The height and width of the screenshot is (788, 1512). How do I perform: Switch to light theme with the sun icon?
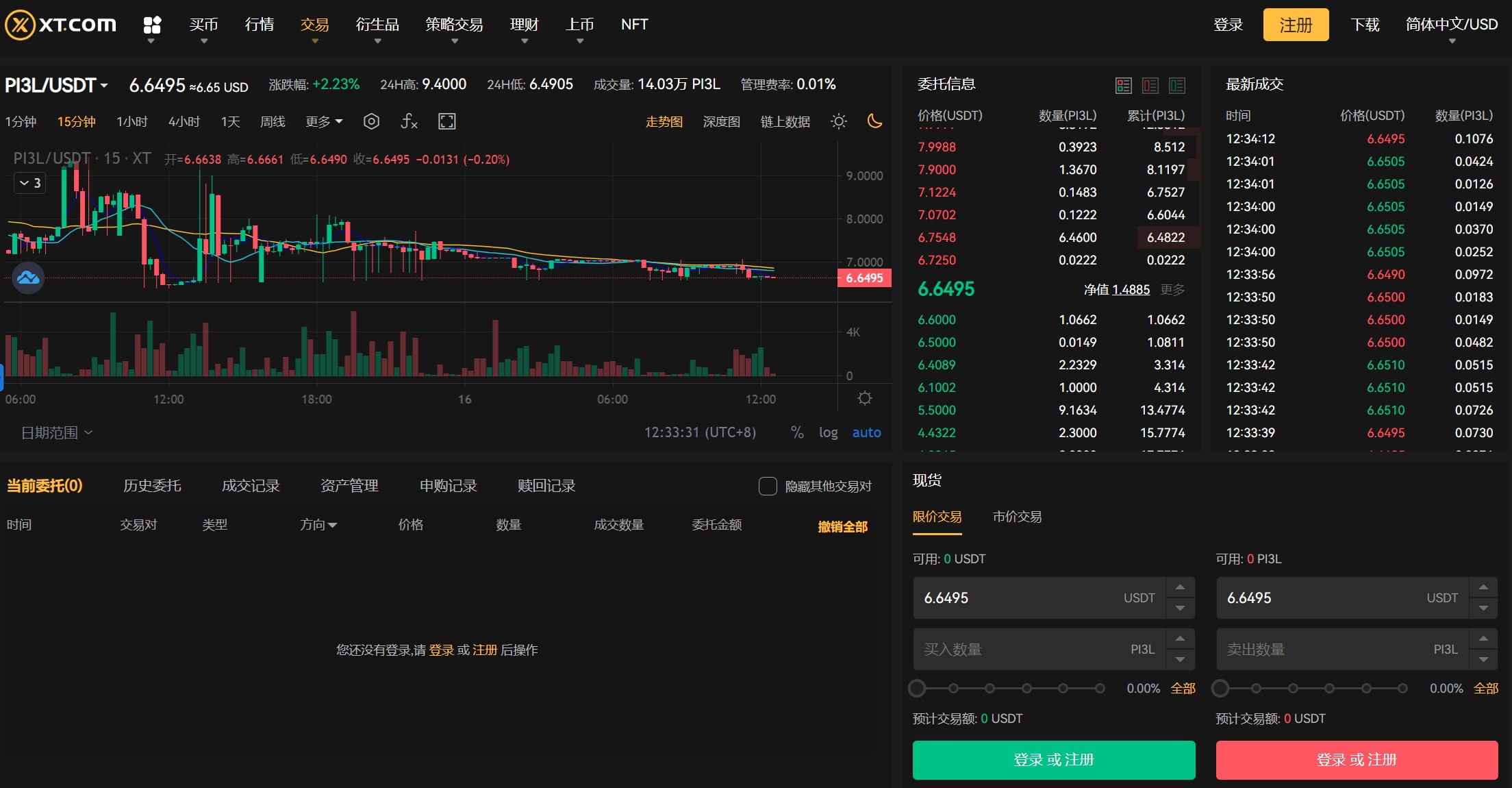tap(838, 121)
